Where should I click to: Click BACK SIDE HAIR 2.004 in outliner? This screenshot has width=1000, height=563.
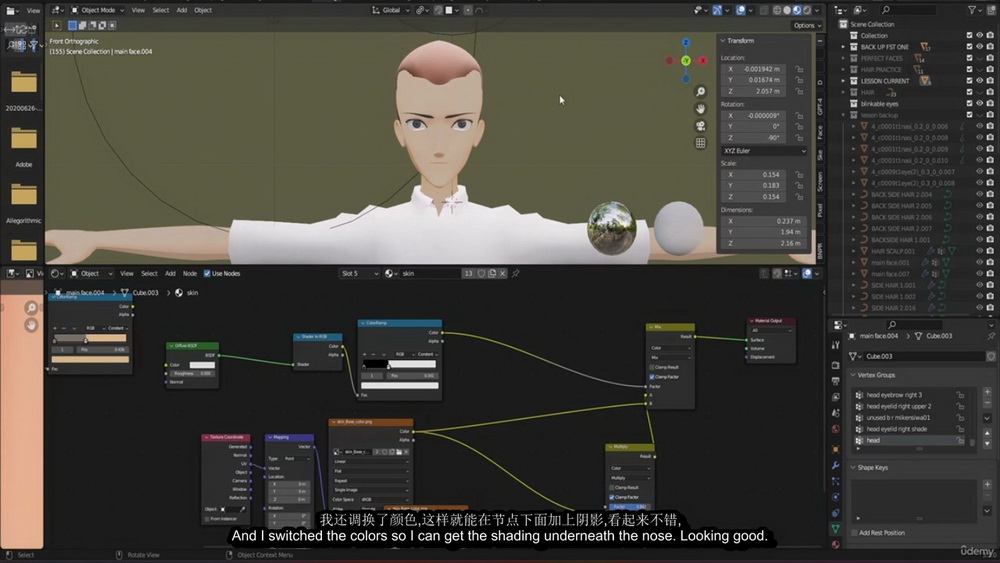pyautogui.click(x=901, y=194)
